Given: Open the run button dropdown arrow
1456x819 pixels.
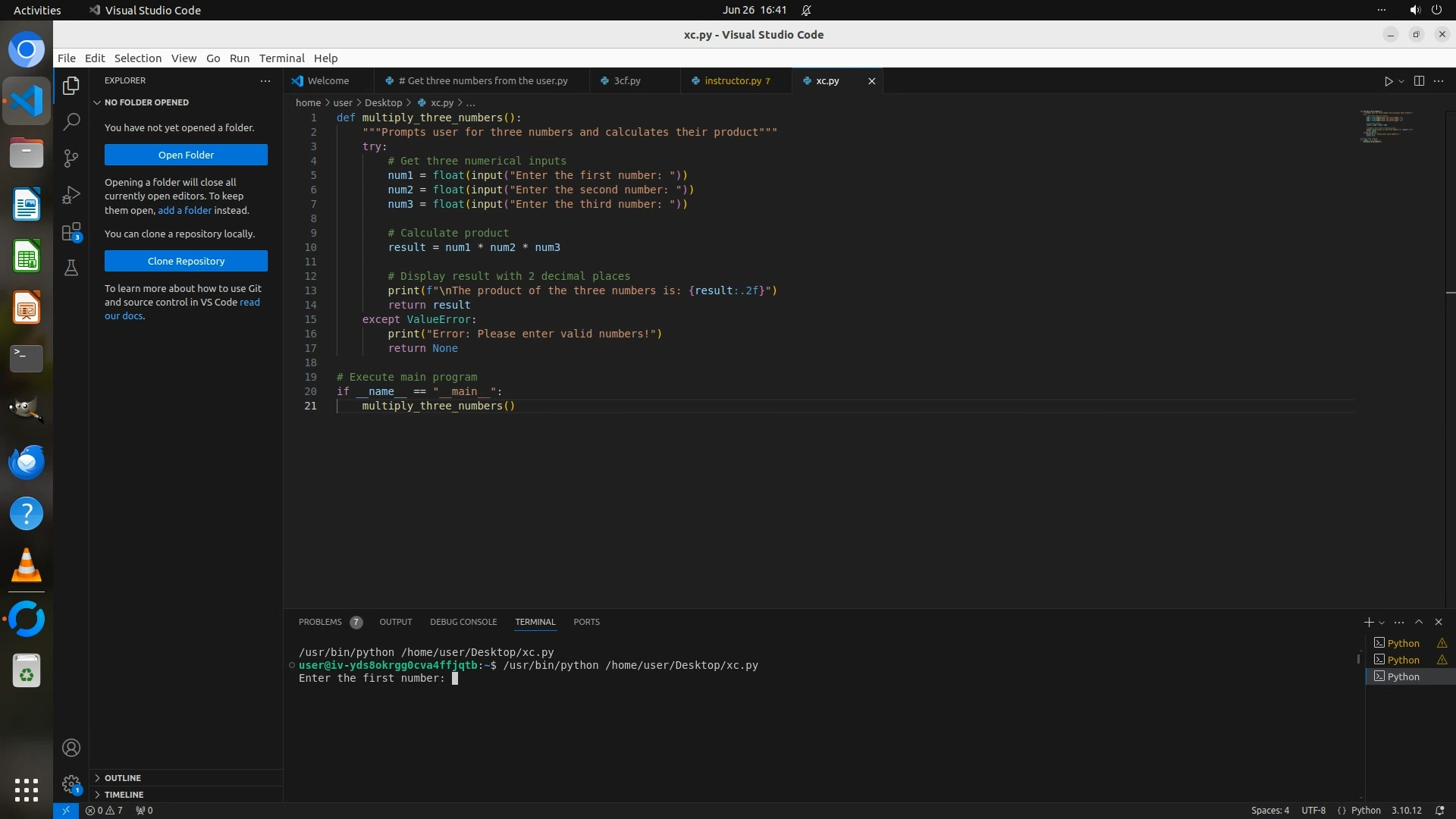Looking at the screenshot, I should coord(1401,81).
